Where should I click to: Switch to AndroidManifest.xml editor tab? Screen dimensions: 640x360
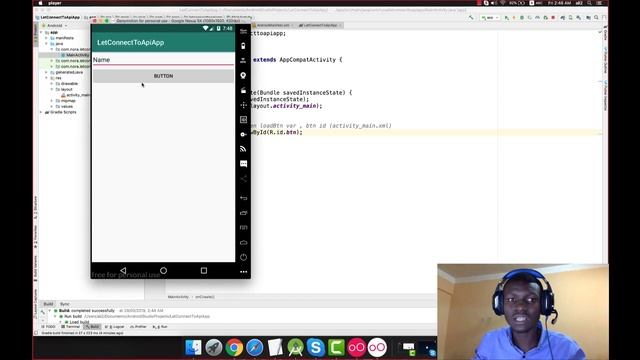click(273, 25)
